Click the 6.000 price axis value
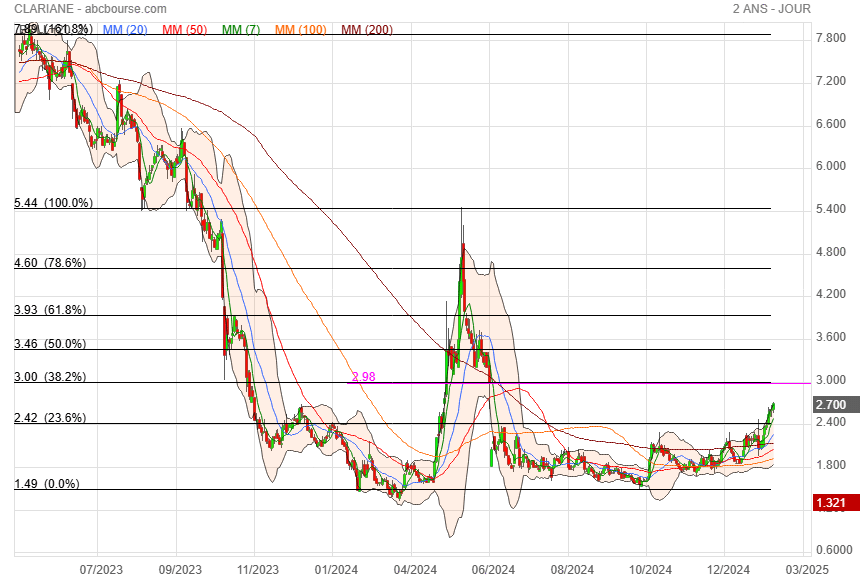 click(x=830, y=166)
